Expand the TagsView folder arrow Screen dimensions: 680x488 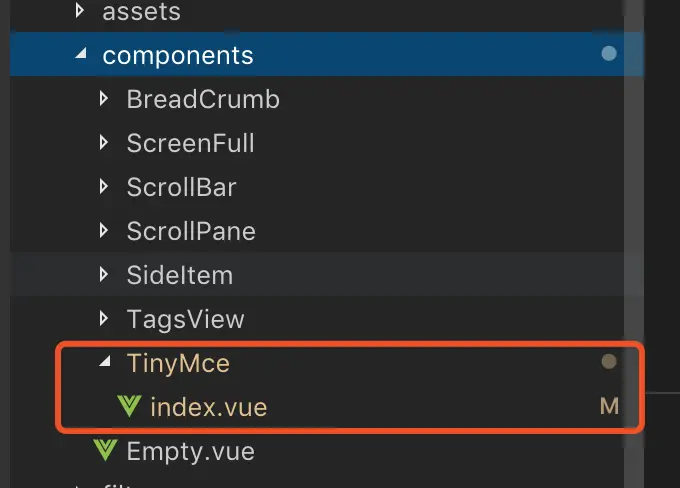(104, 319)
